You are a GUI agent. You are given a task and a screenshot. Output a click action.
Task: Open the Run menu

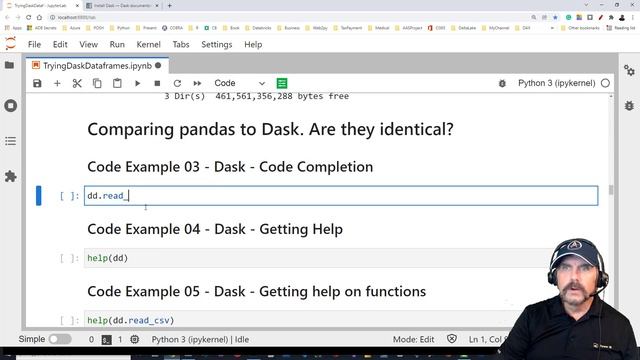point(117,44)
